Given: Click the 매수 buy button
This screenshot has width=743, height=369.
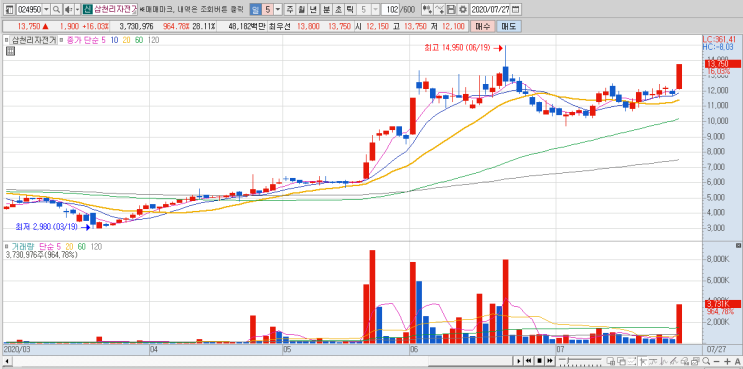Looking at the screenshot, I should [482, 26].
